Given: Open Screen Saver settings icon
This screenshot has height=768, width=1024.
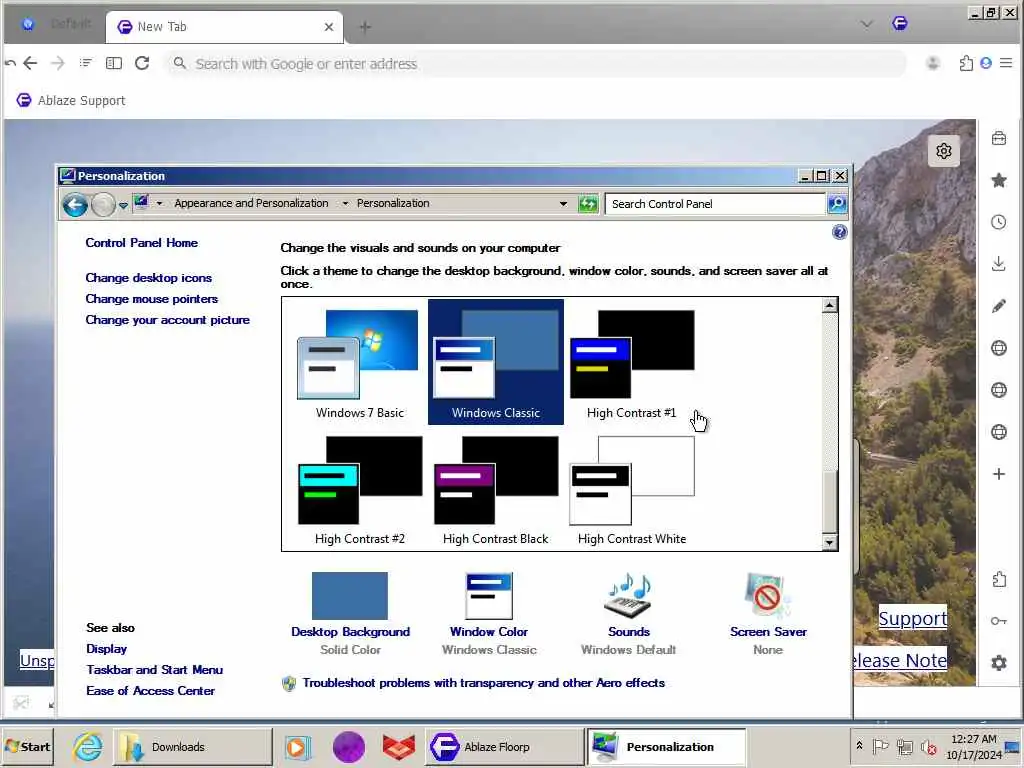Looking at the screenshot, I should tap(767, 596).
